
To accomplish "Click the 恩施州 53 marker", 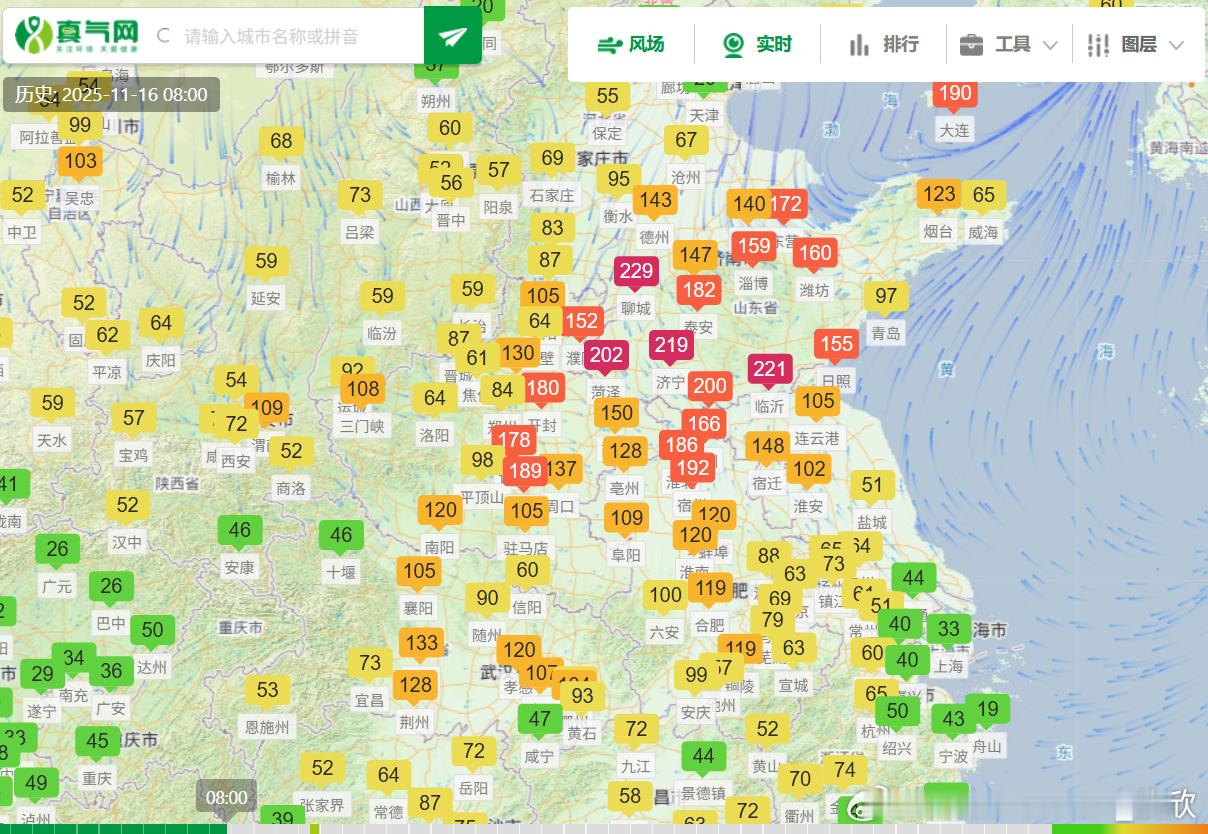I will click(267, 692).
